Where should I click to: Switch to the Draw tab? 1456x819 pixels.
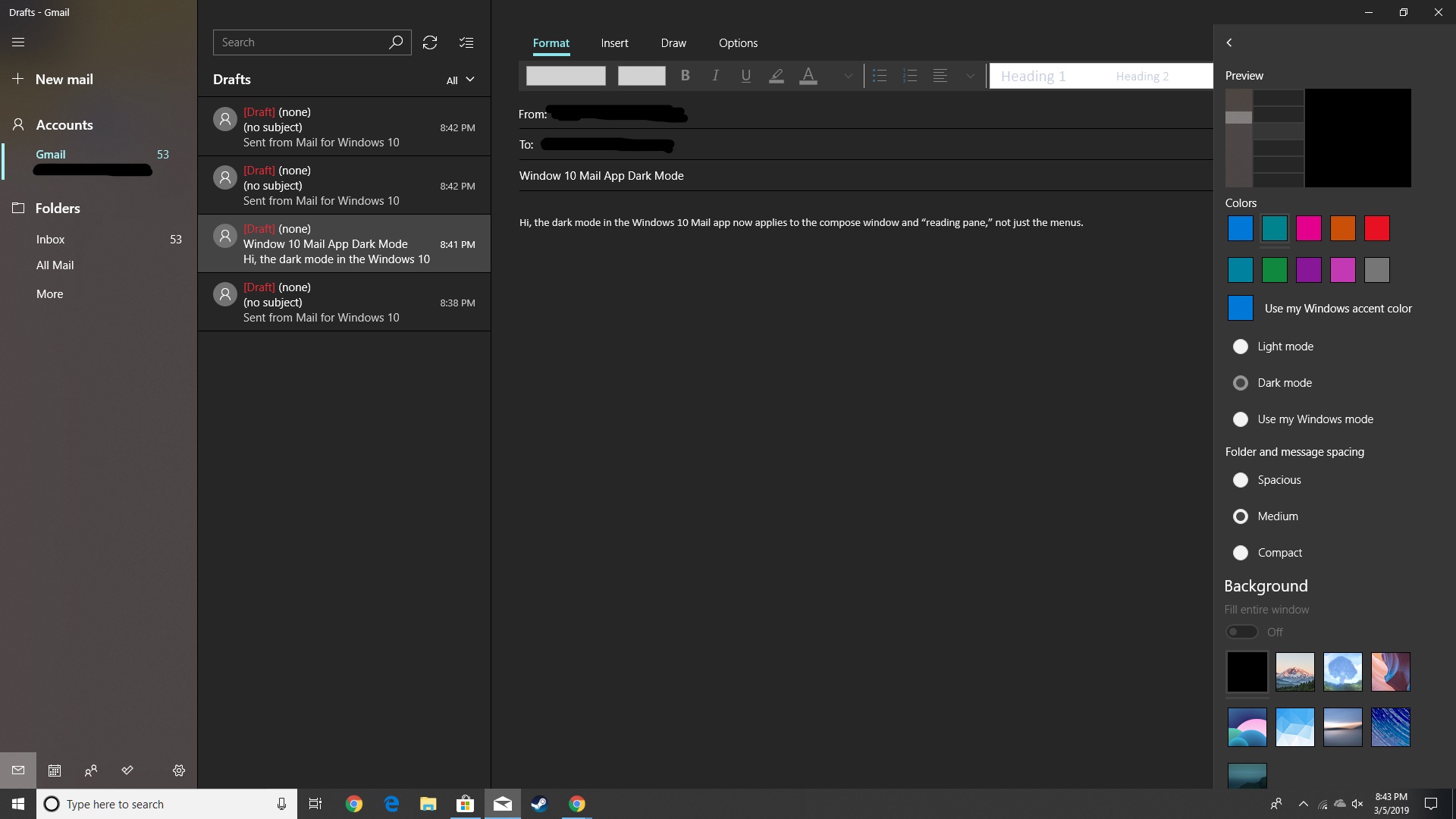pyautogui.click(x=673, y=43)
